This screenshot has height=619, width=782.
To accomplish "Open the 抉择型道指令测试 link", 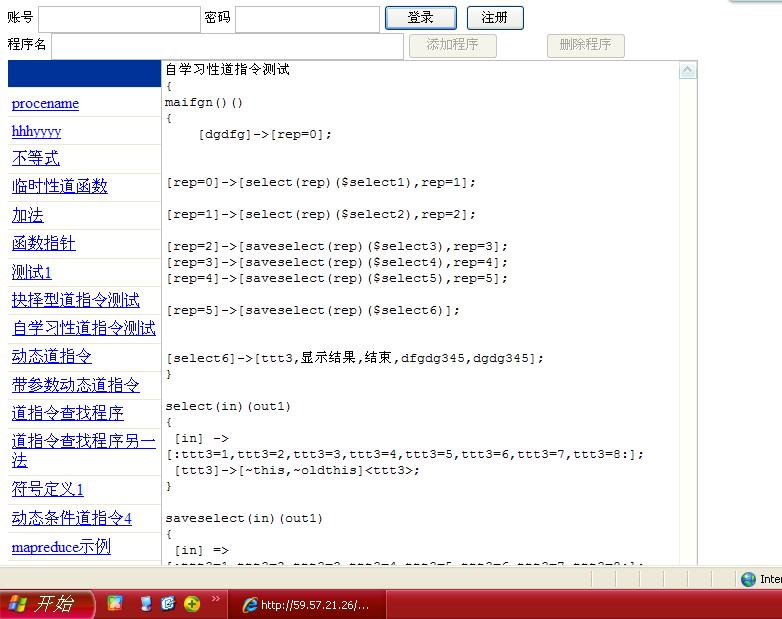I will point(76,300).
